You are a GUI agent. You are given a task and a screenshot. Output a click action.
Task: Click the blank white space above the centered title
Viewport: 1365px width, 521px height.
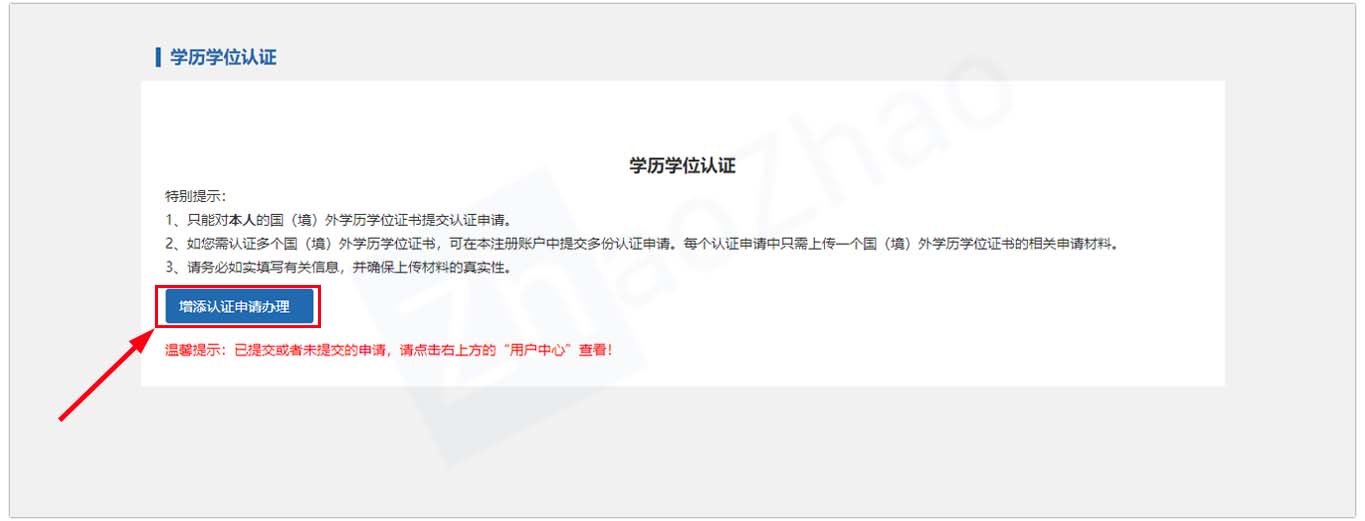coord(682,115)
